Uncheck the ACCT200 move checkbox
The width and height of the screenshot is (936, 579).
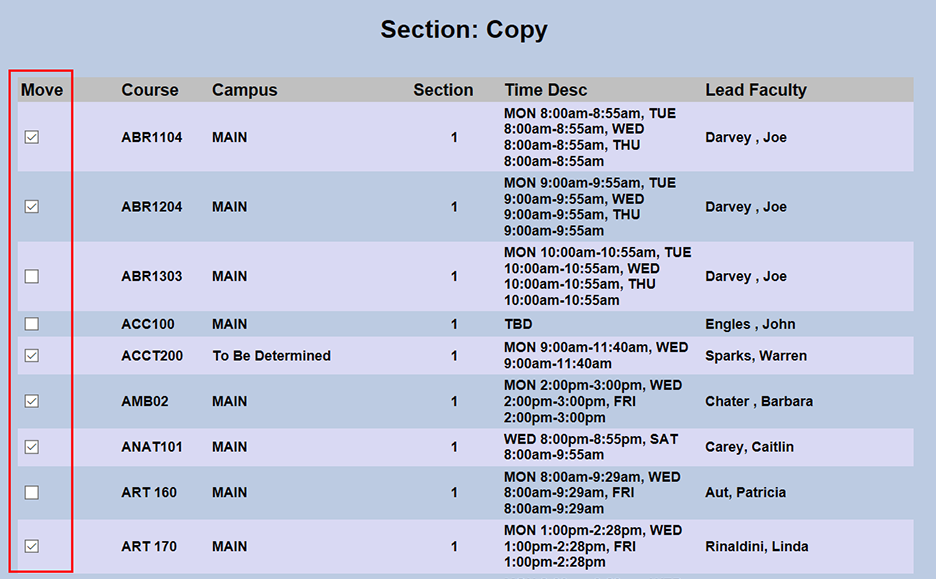[31, 355]
